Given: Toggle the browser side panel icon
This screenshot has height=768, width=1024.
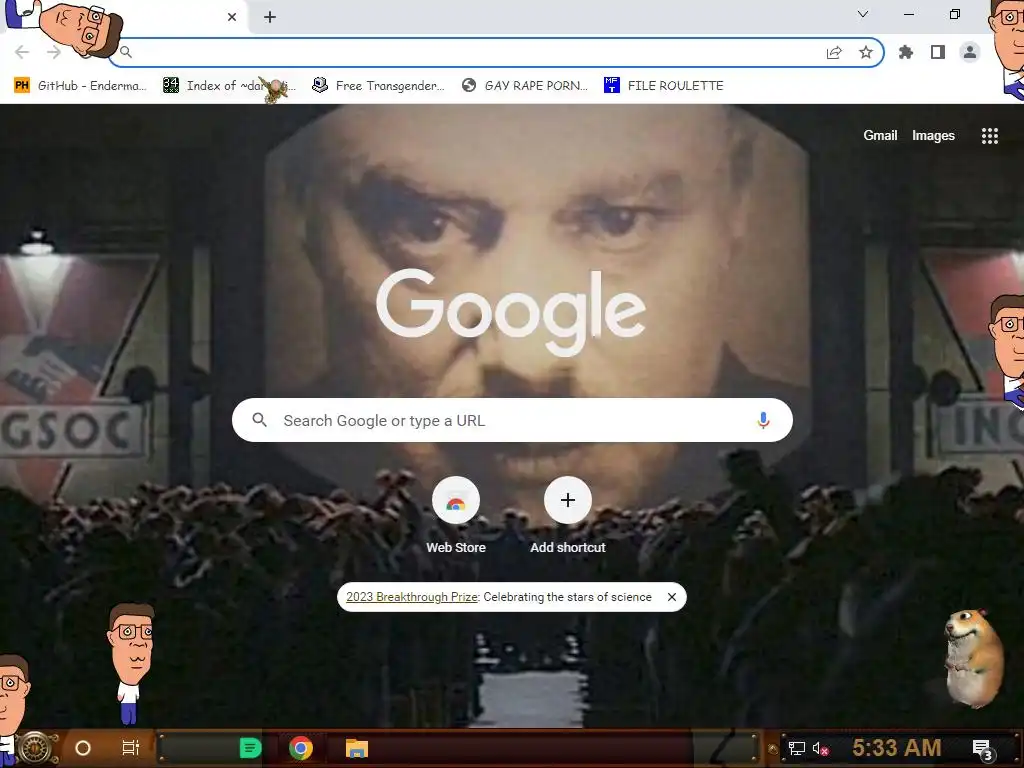Looking at the screenshot, I should point(938,52).
